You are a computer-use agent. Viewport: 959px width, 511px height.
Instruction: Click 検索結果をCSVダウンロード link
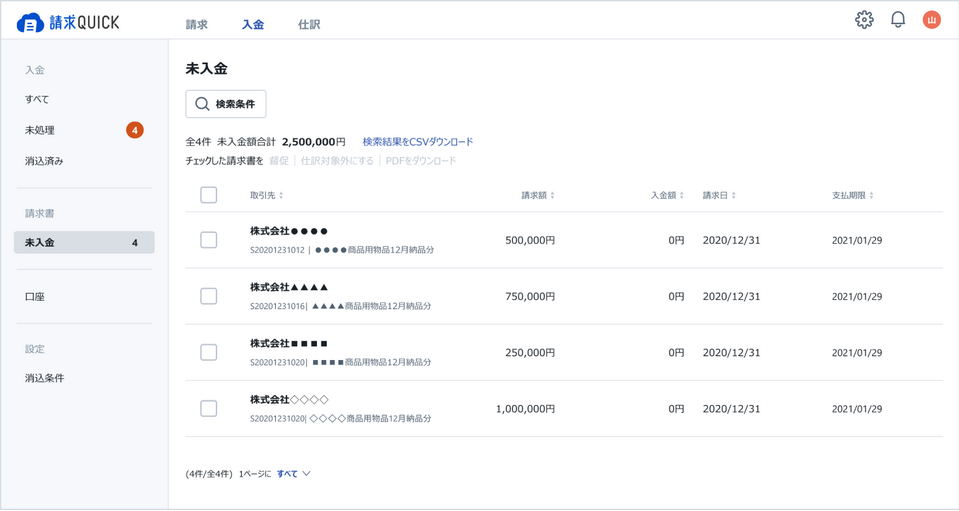point(417,142)
